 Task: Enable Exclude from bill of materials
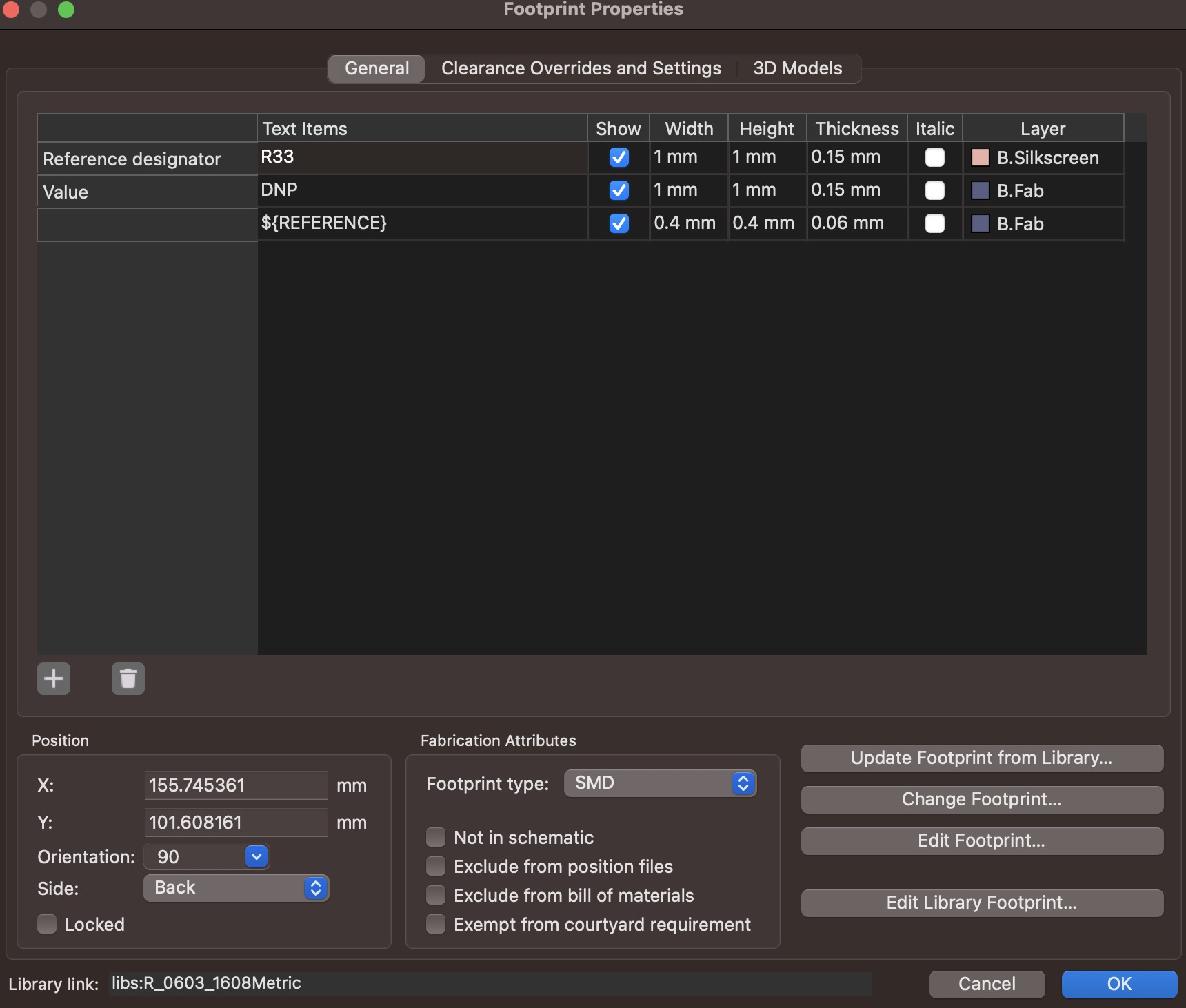[x=436, y=895]
